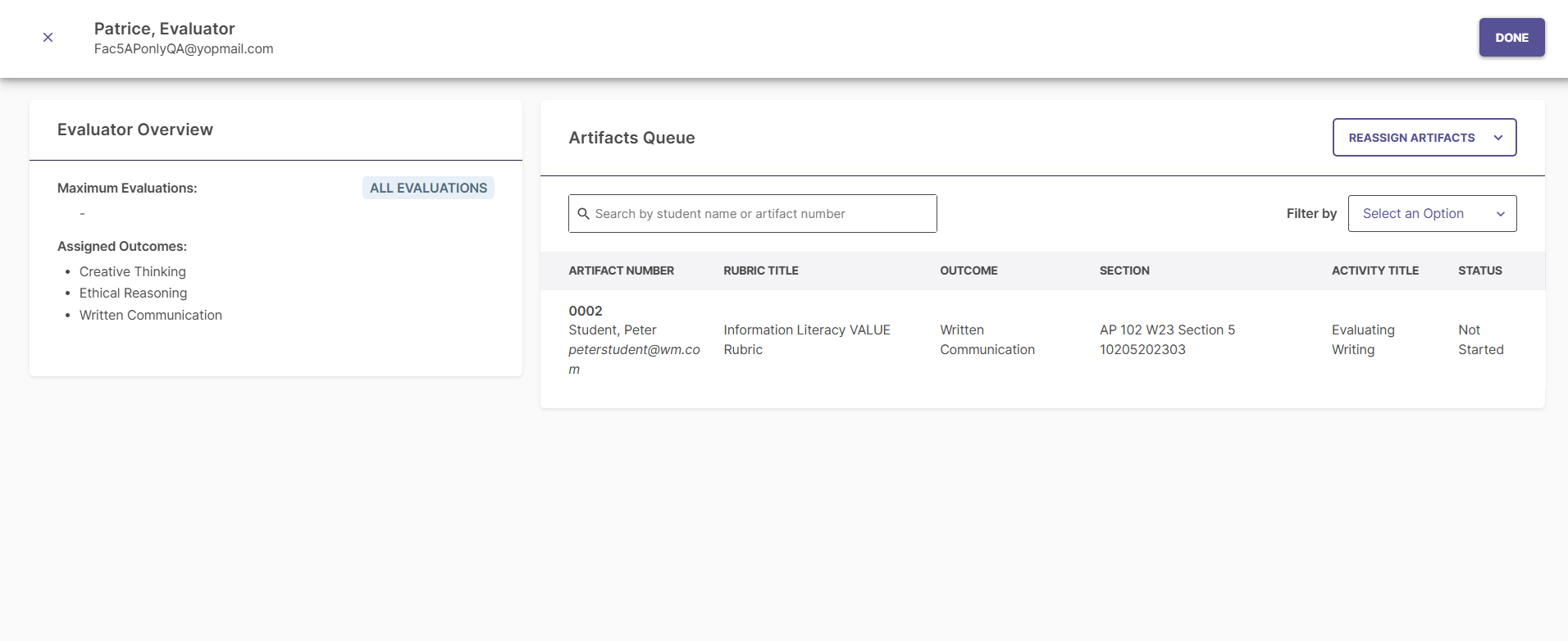Click the Patrice, Evaluator name heading
This screenshot has width=1568, height=641.
164,29
